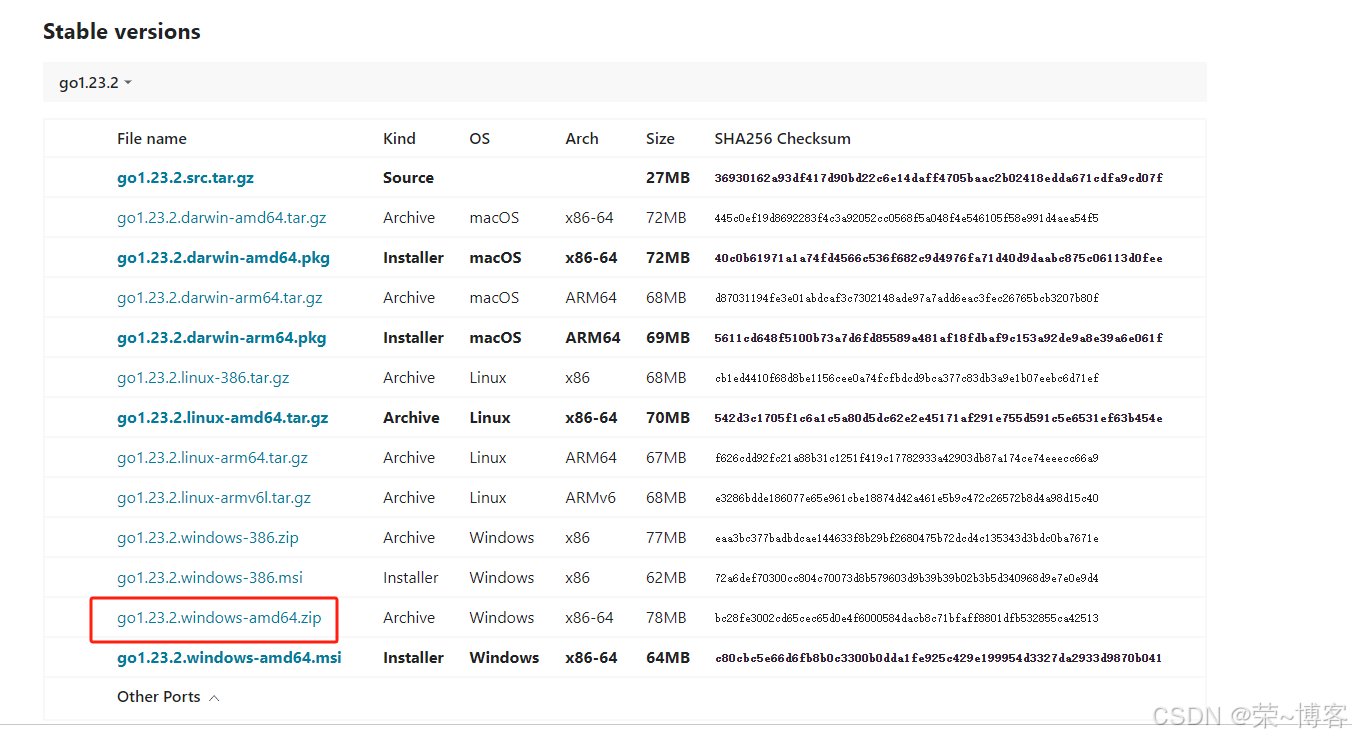Select ARM64 arch in darwin-arm64.pkg row
Image resolution: width=1352 pixels, height=739 pixels.
593,338
